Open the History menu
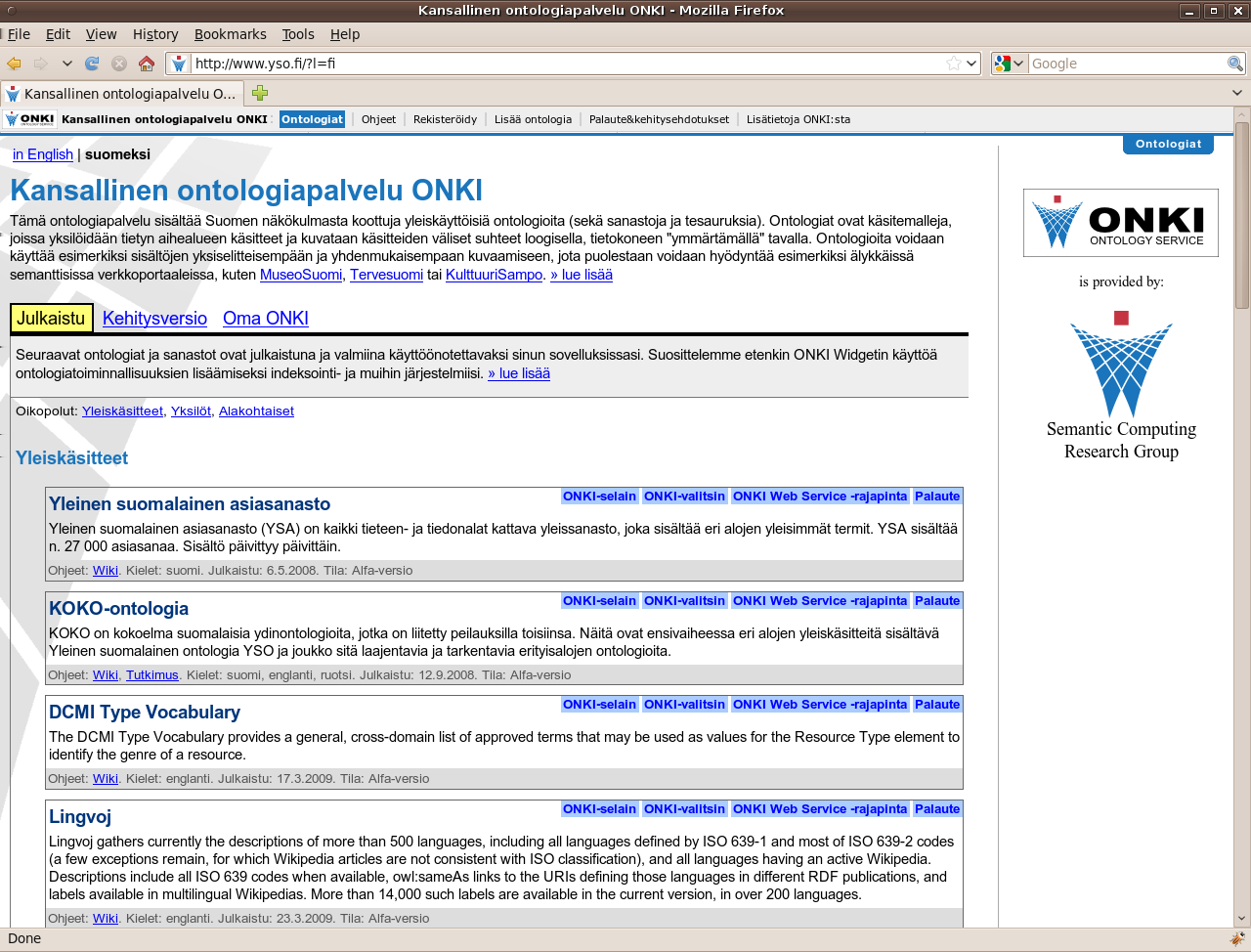This screenshot has width=1251, height=952. point(155,34)
